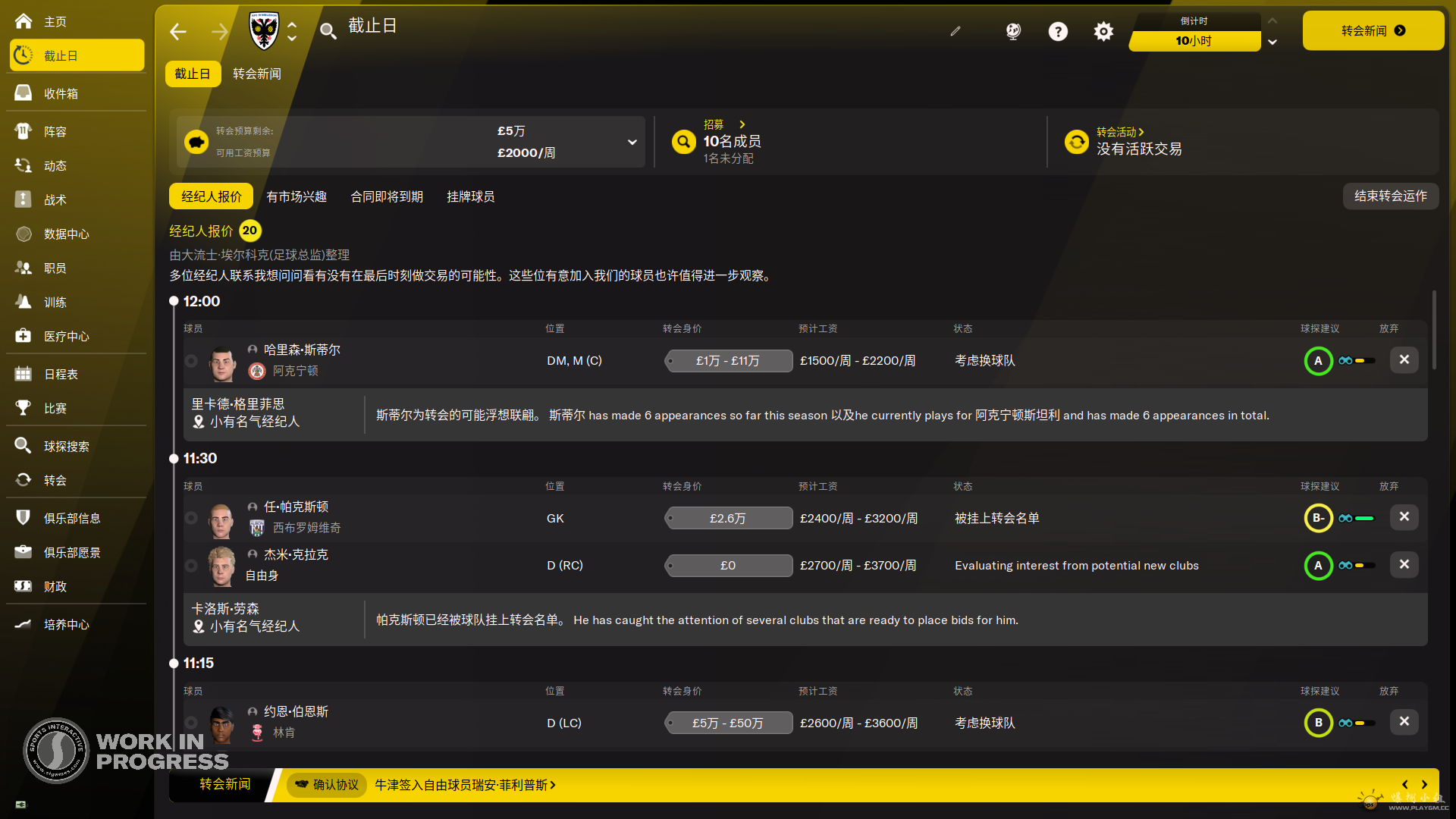Open the 战术 tactics sidebar icon
The height and width of the screenshot is (819, 1456).
pyautogui.click(x=24, y=199)
